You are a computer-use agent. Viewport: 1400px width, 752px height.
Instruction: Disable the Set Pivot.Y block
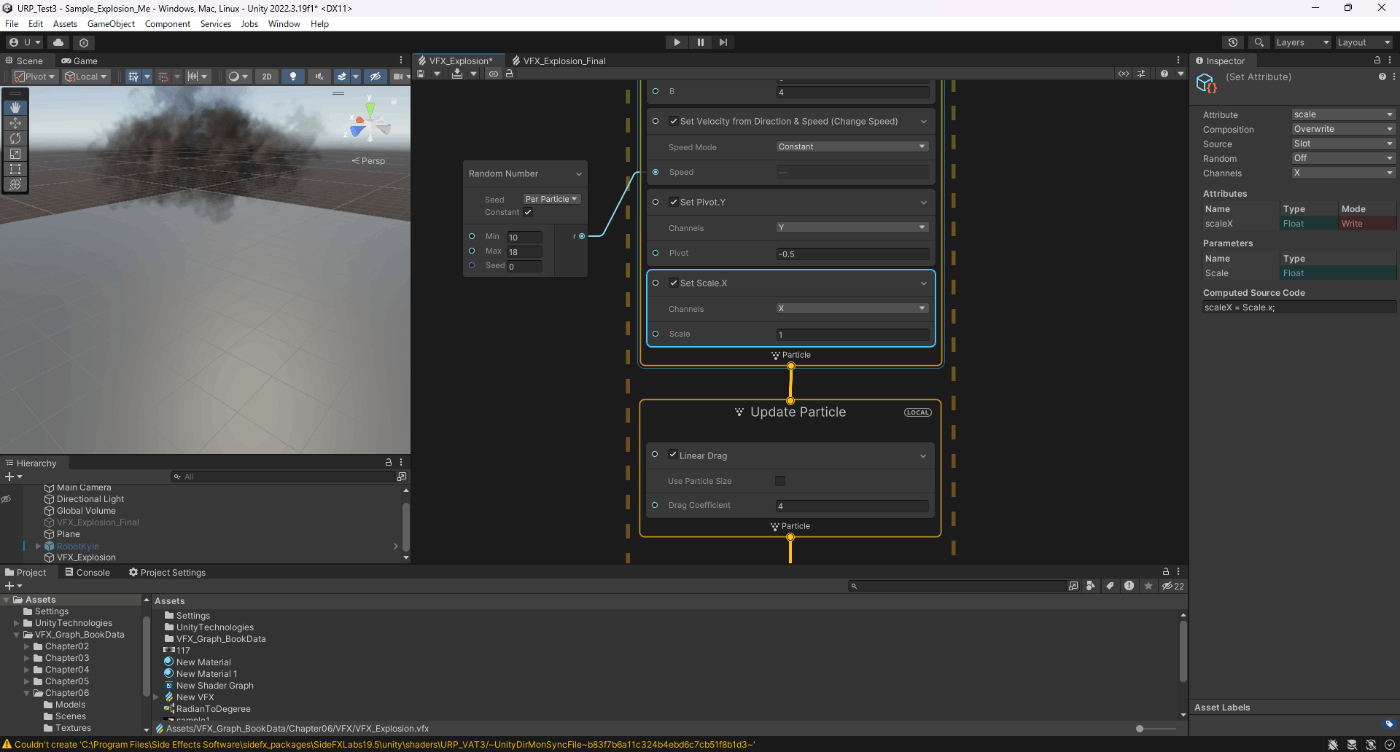[674, 202]
